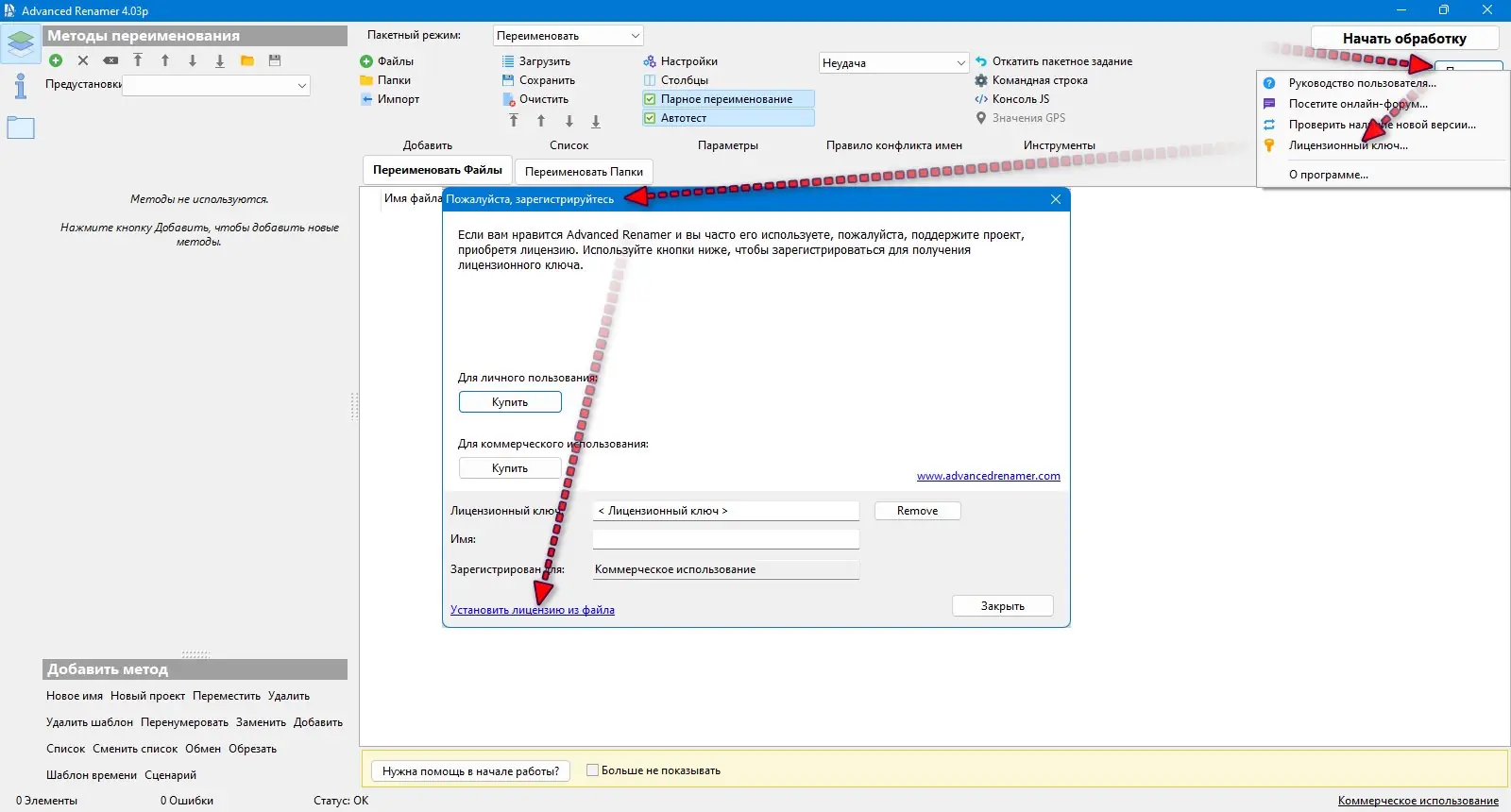The width and height of the screenshot is (1511, 812).
Task: Move list item to bottom arrow
Action: coord(596,121)
